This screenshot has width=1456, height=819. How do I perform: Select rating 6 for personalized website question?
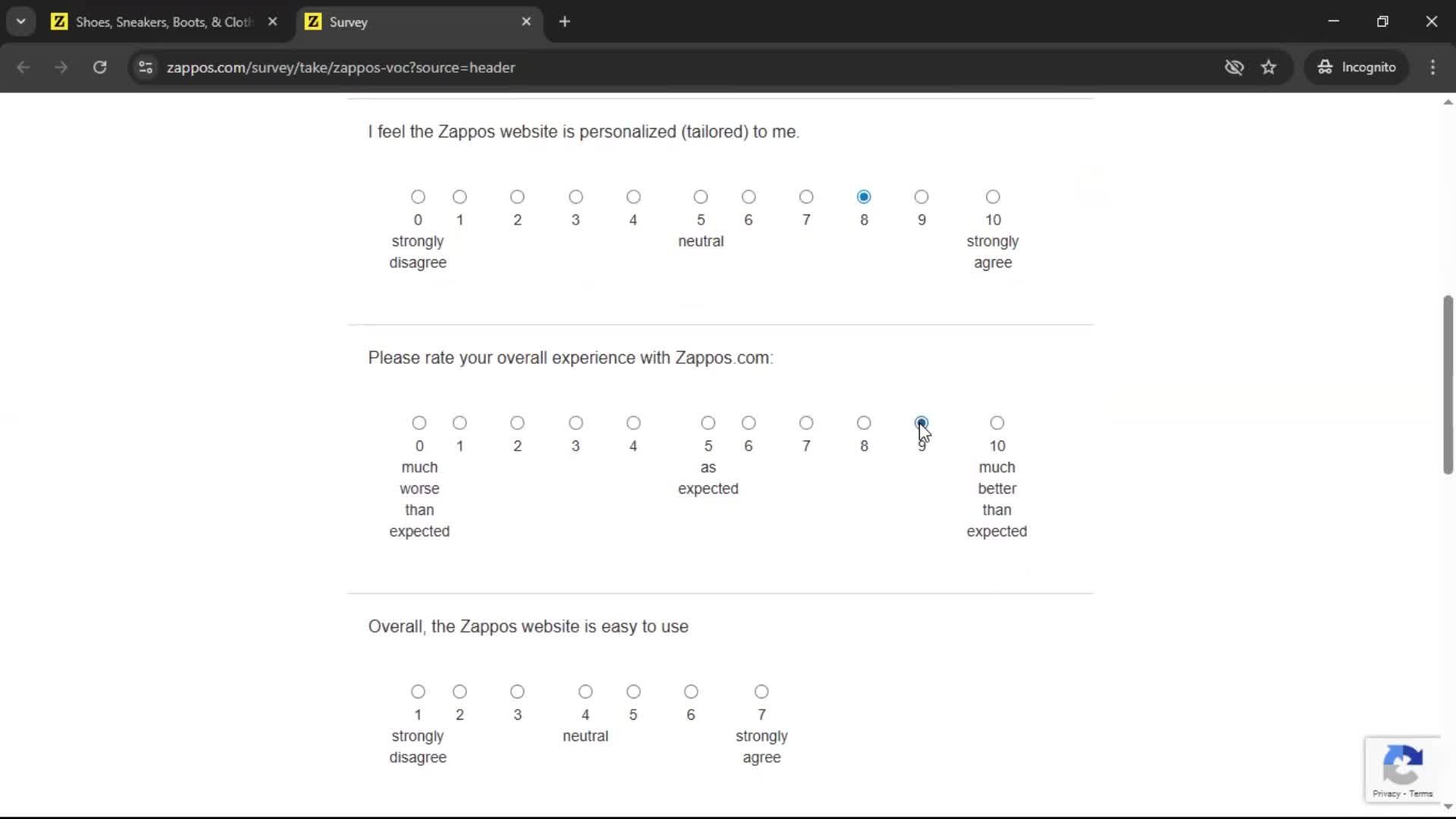[x=748, y=197]
